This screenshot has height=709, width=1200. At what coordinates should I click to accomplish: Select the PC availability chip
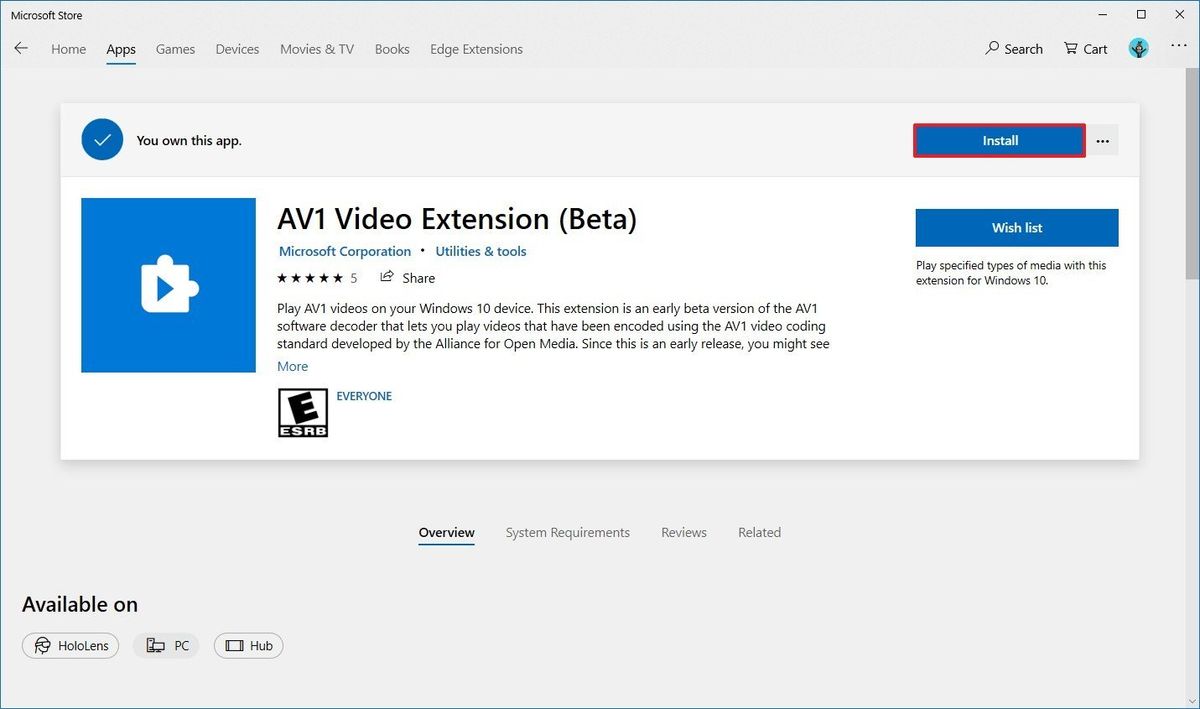pos(166,645)
